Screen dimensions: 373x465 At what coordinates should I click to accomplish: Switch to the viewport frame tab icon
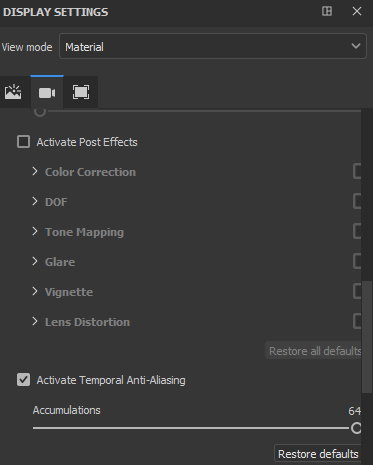[81, 92]
